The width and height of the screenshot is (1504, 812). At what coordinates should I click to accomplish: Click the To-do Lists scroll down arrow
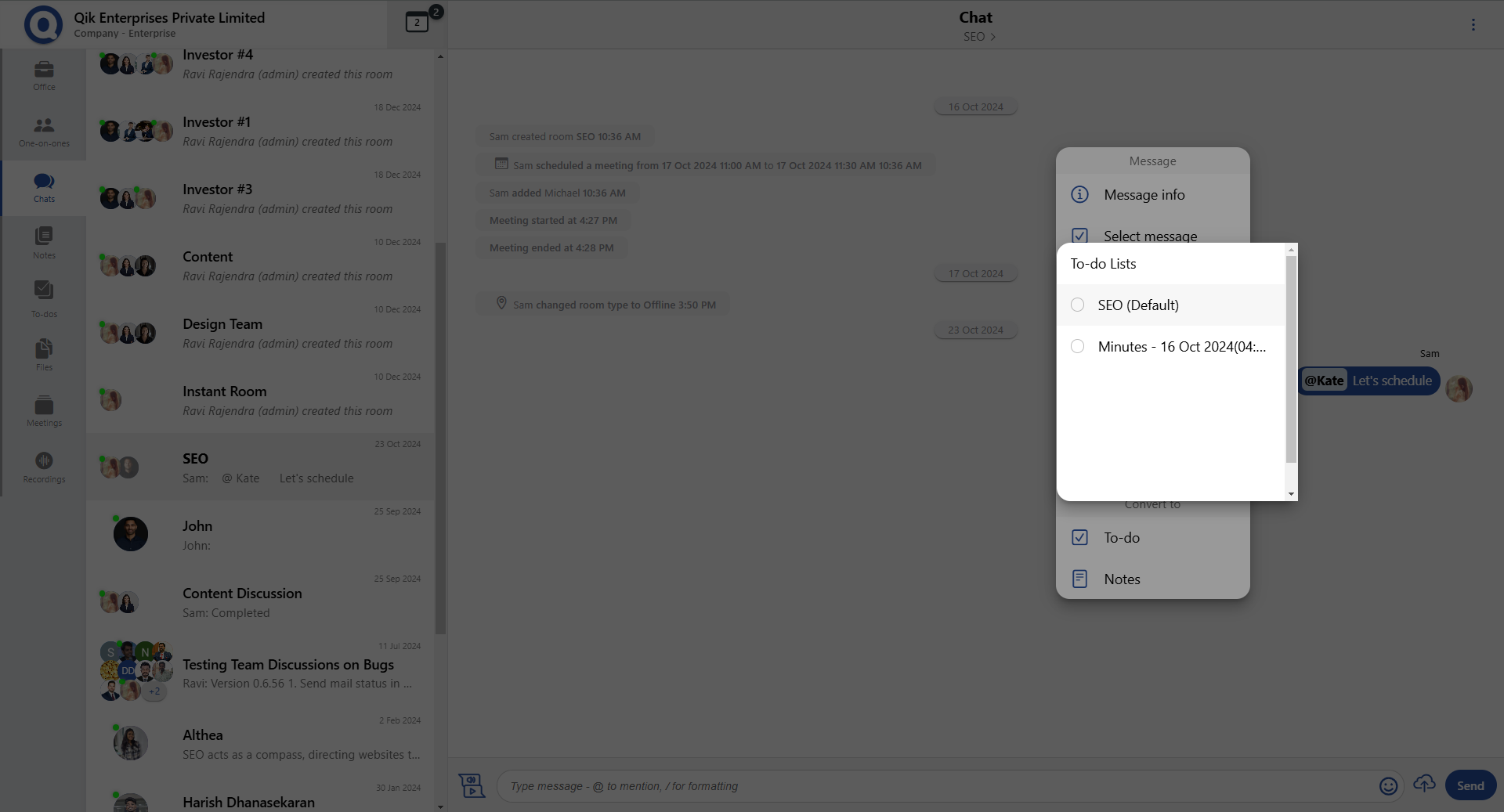click(x=1291, y=494)
